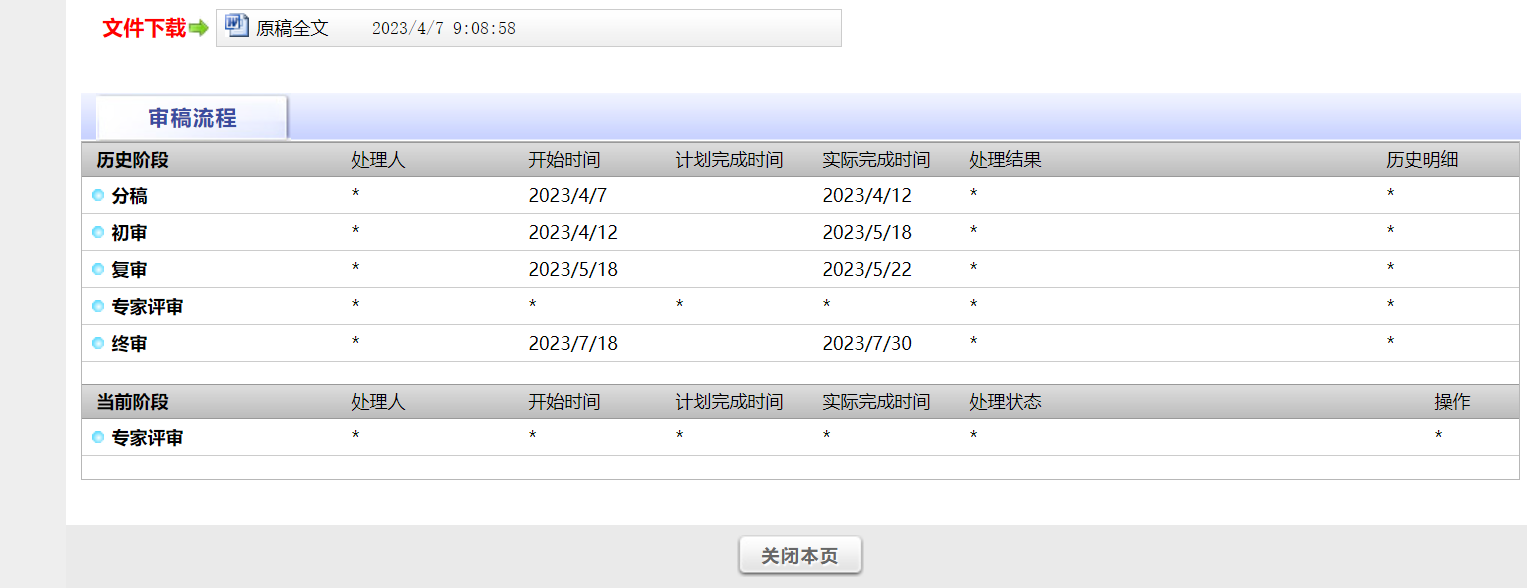Viewport: 1527px width, 588px height.
Task: Click the 当前阶段 header label
Action: (x=132, y=402)
